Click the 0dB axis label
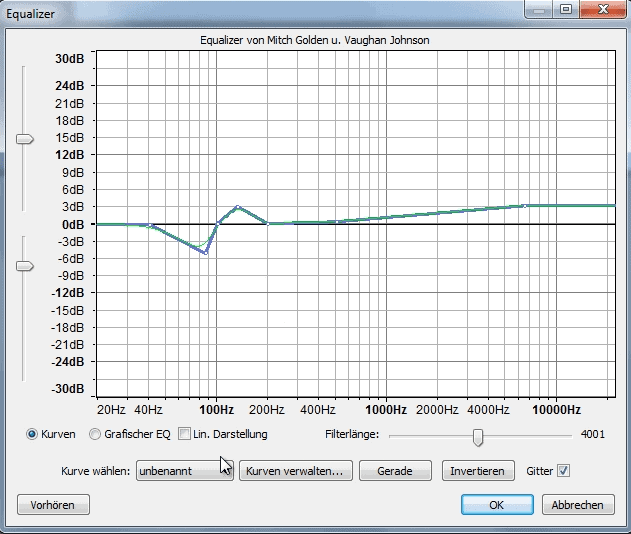631x534 pixels. [73, 224]
